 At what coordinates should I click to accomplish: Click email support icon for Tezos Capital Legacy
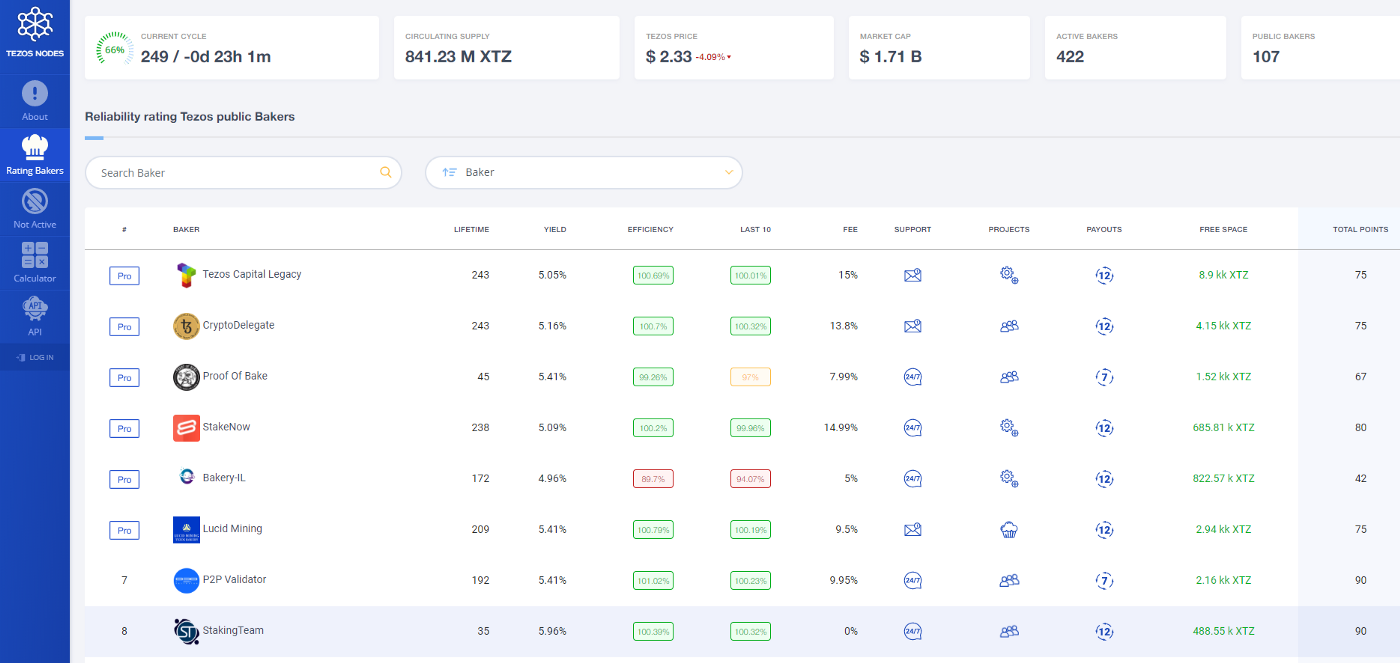[x=912, y=275]
